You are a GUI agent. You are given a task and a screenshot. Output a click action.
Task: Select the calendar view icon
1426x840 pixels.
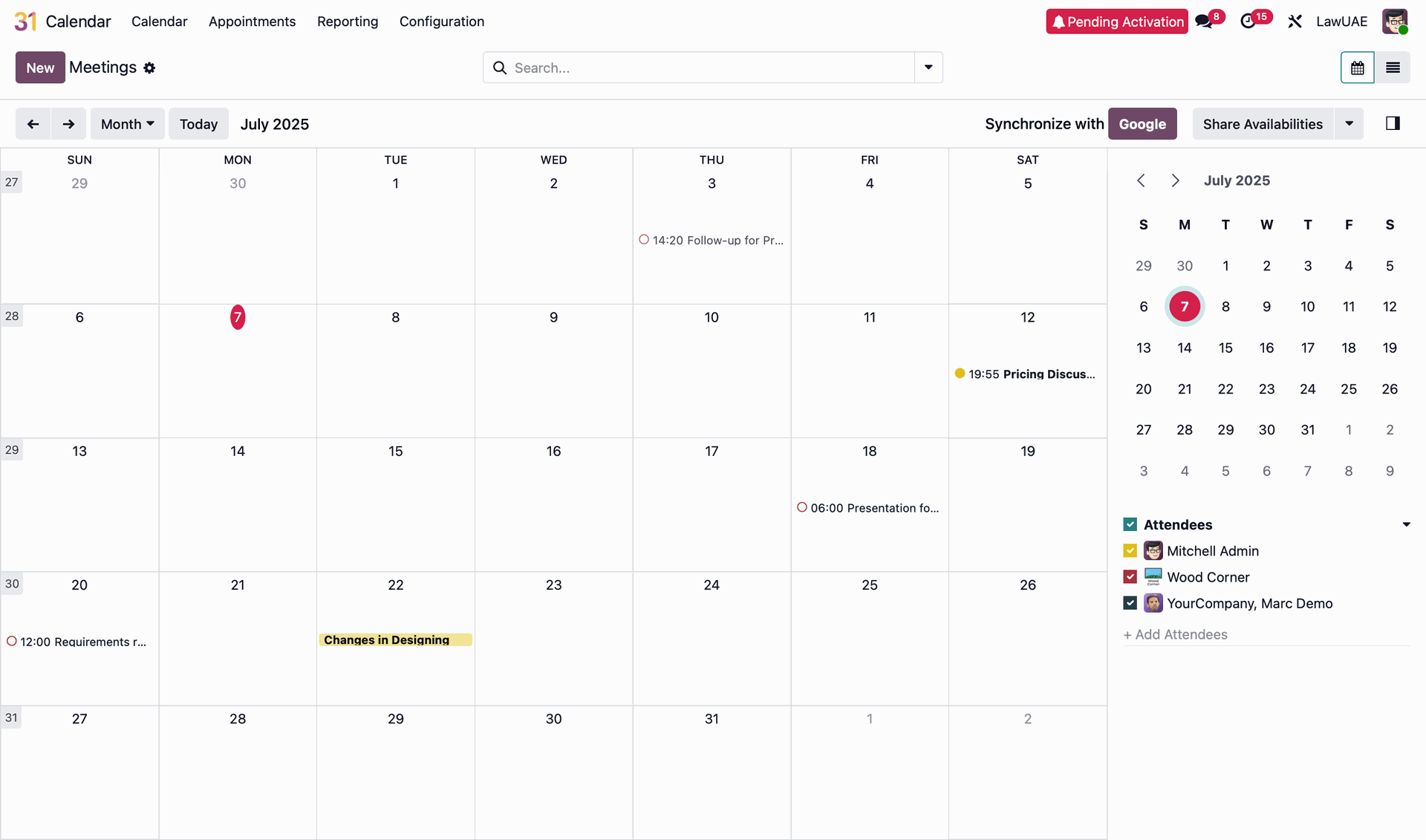1357,68
